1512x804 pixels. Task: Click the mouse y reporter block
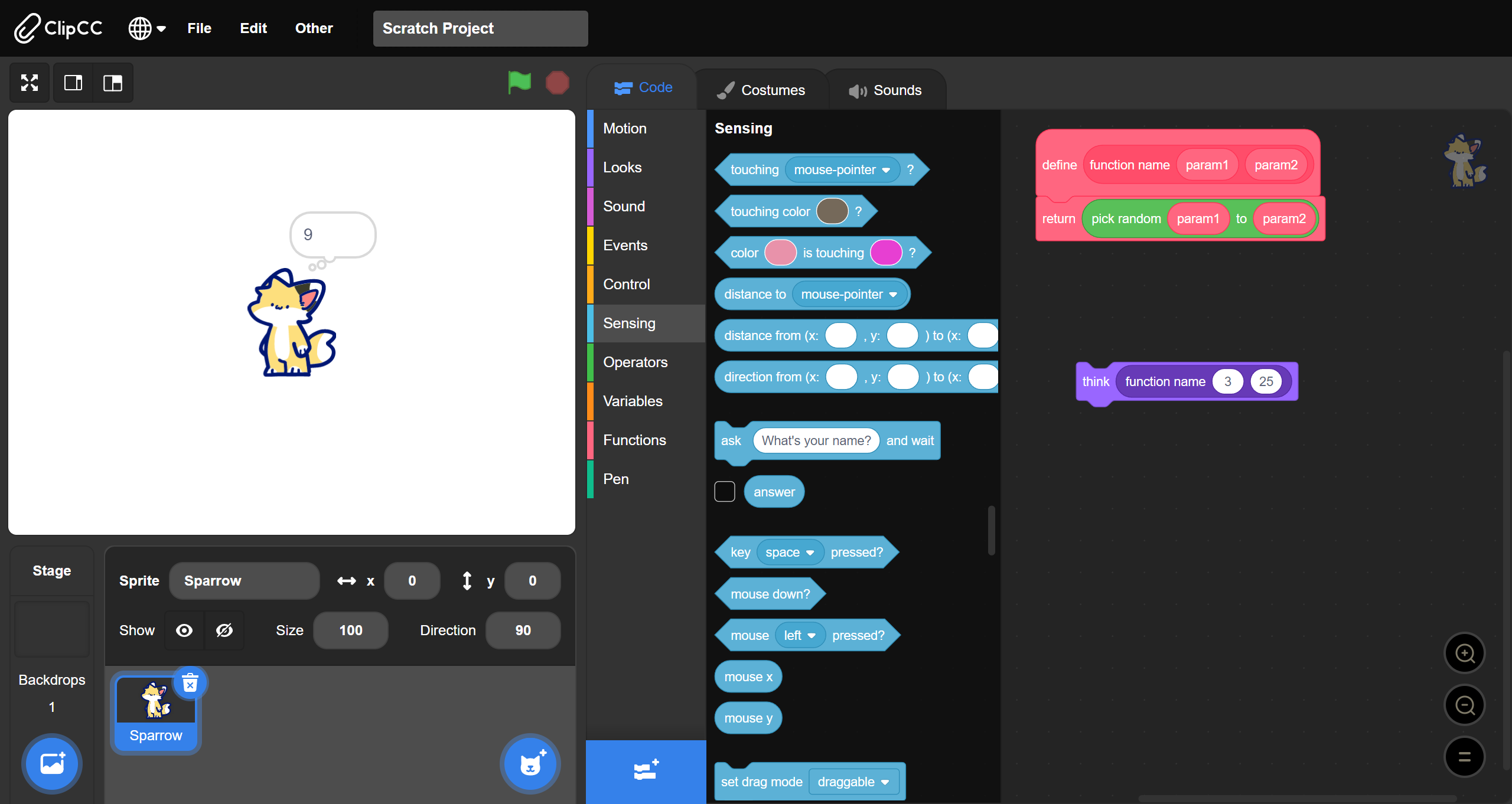pyautogui.click(x=748, y=718)
